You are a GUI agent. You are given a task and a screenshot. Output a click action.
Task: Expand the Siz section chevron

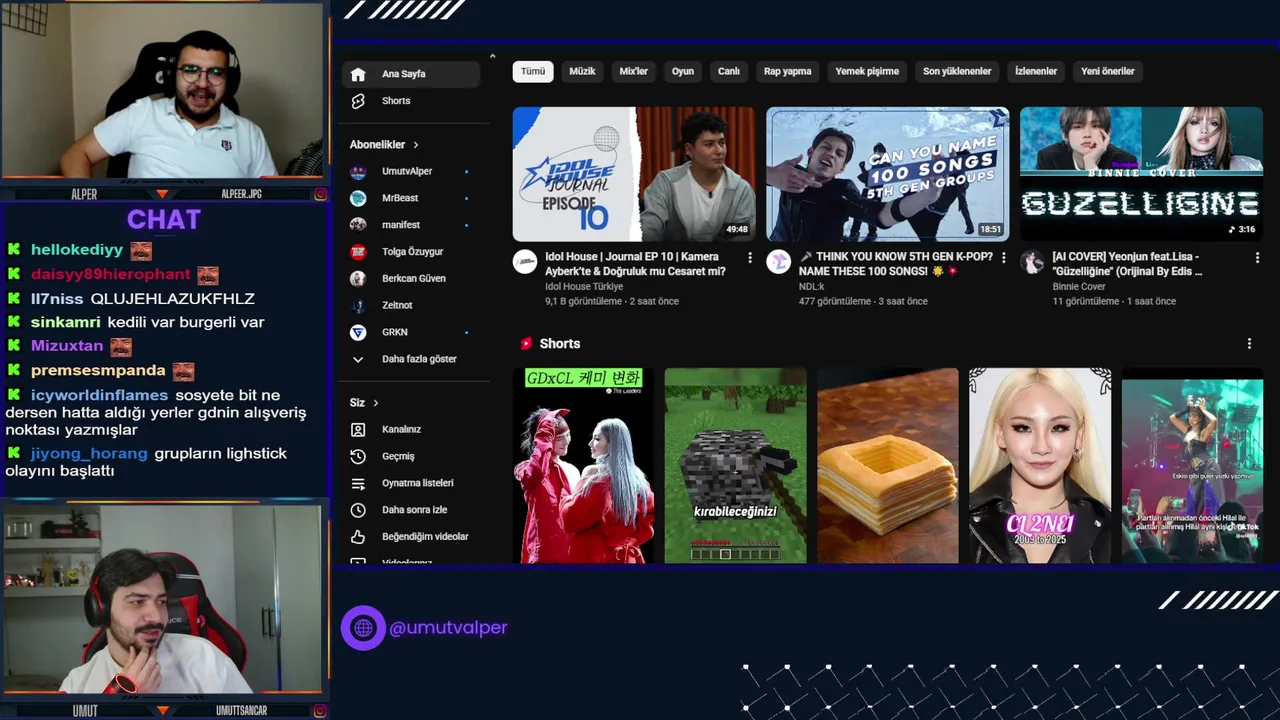pos(376,403)
